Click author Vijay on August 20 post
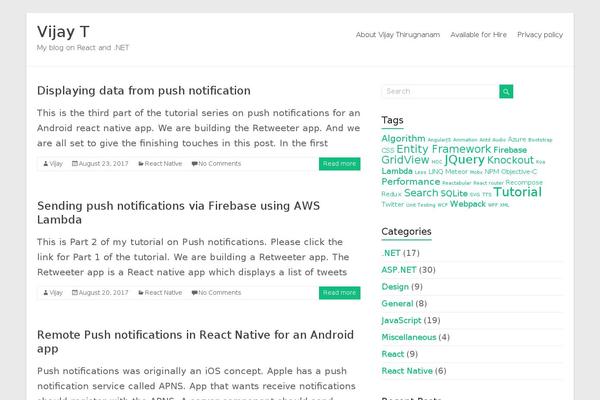The width and height of the screenshot is (600, 400). (x=56, y=293)
